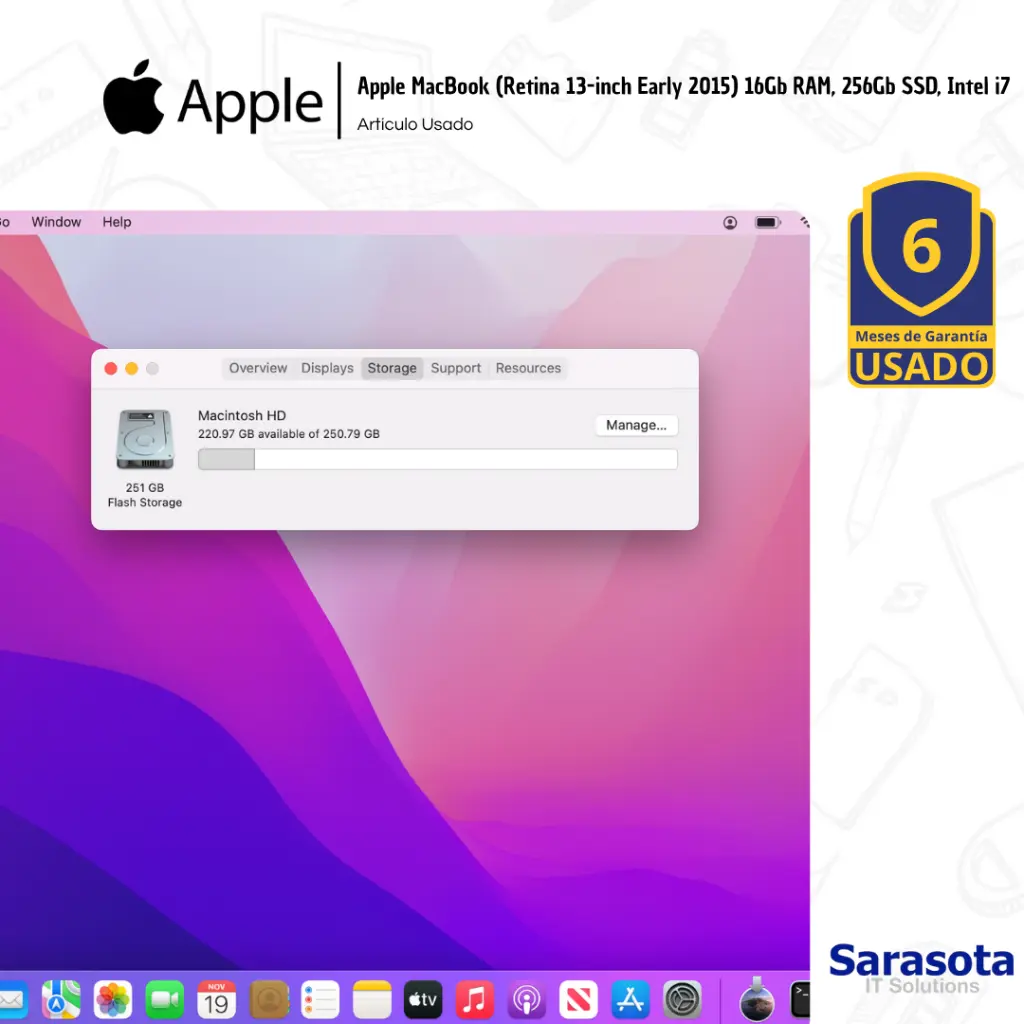Open Podcasts from the dock
Viewport: 1024px width, 1024px height.
527,999
